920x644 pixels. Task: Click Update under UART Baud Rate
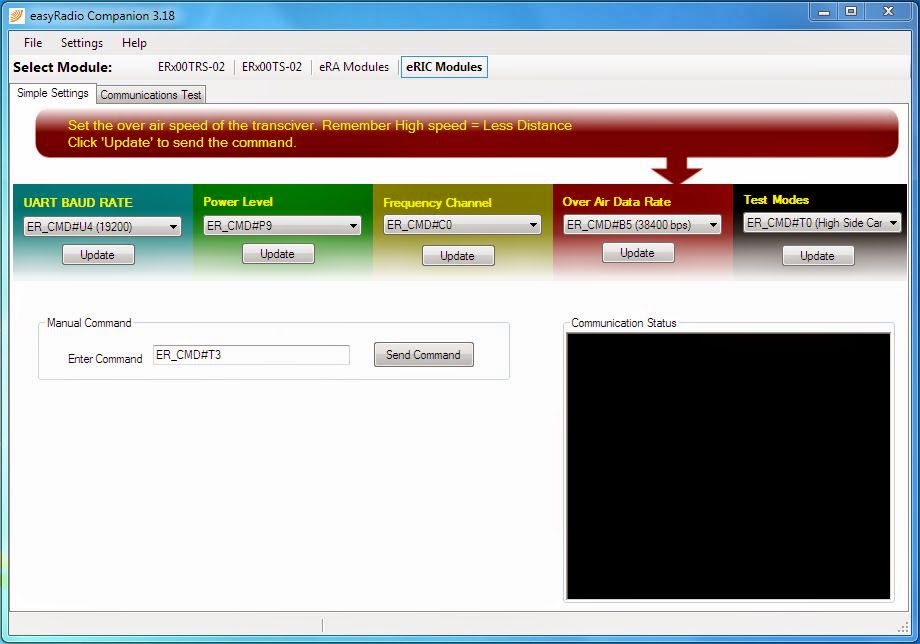click(98, 255)
